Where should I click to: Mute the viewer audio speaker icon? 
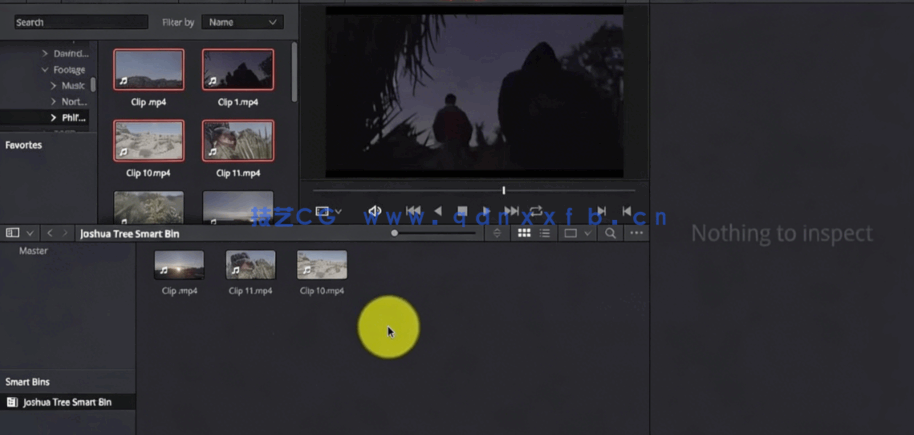[x=375, y=211]
